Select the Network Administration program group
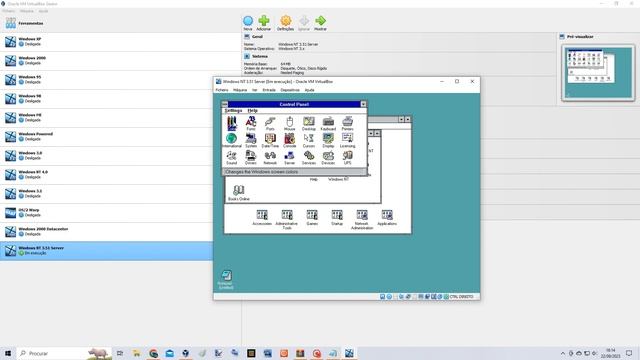The width and height of the screenshot is (640, 360). [362, 220]
